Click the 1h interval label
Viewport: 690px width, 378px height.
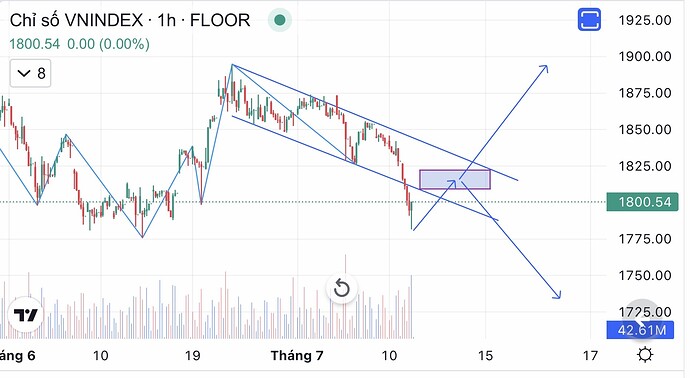pos(166,20)
